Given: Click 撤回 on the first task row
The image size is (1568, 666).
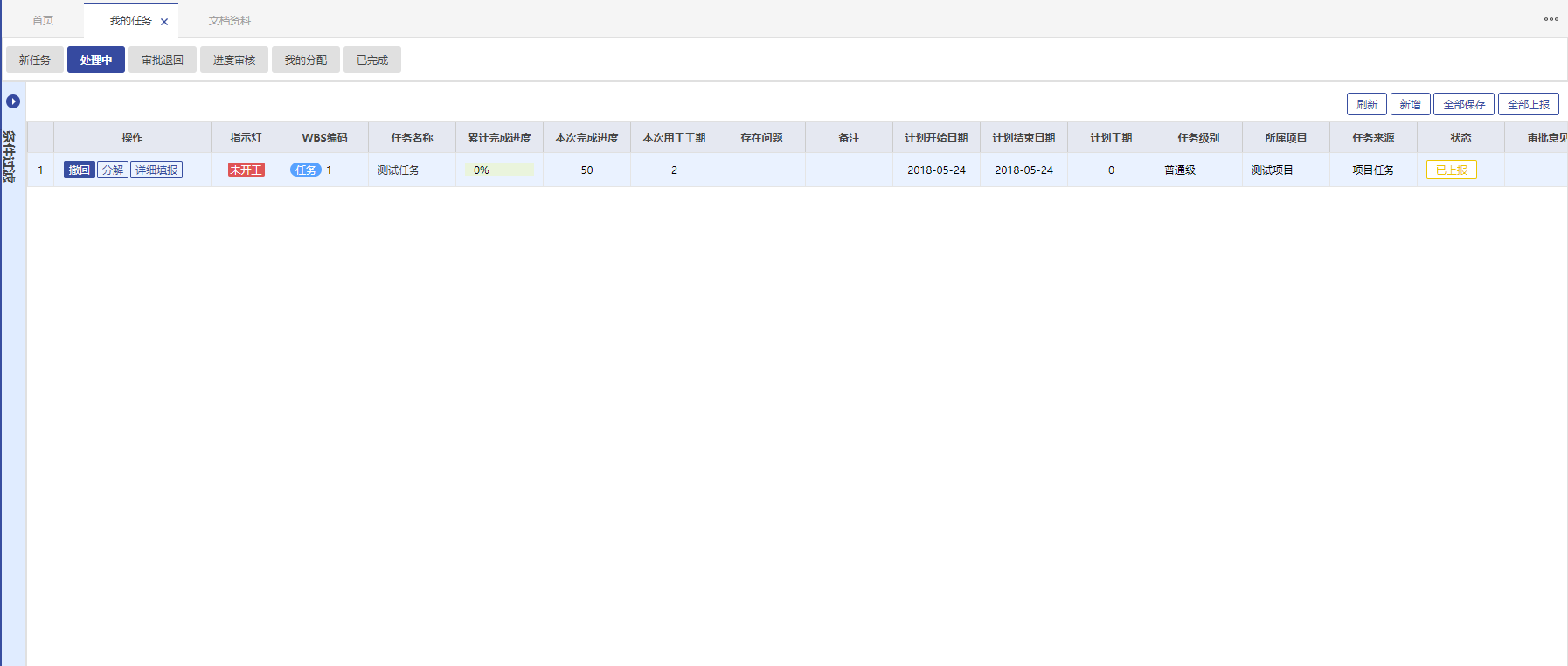Looking at the screenshot, I should [79, 170].
